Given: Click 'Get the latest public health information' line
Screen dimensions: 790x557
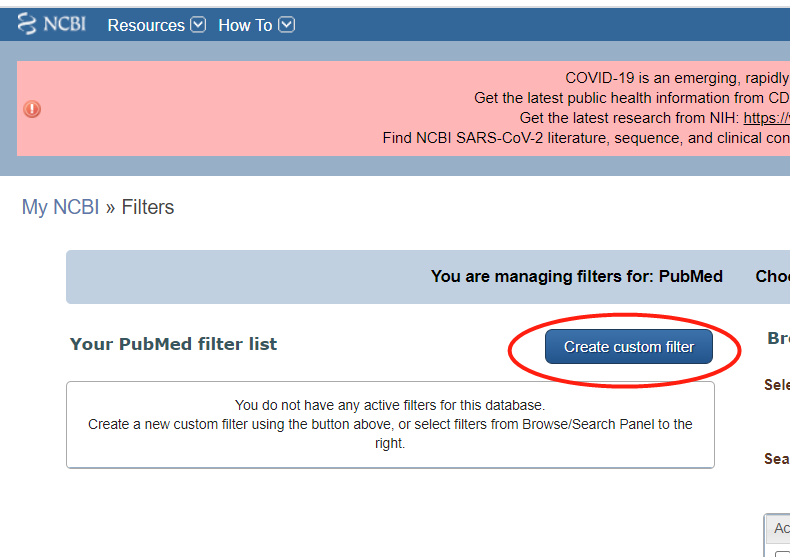Looking at the screenshot, I should [632, 98].
